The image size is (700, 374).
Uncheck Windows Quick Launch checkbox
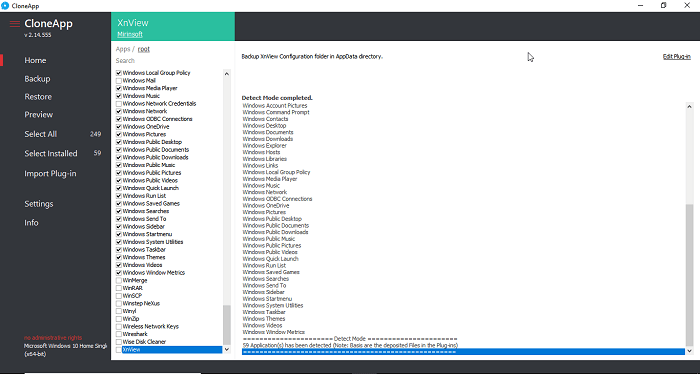click(x=119, y=188)
